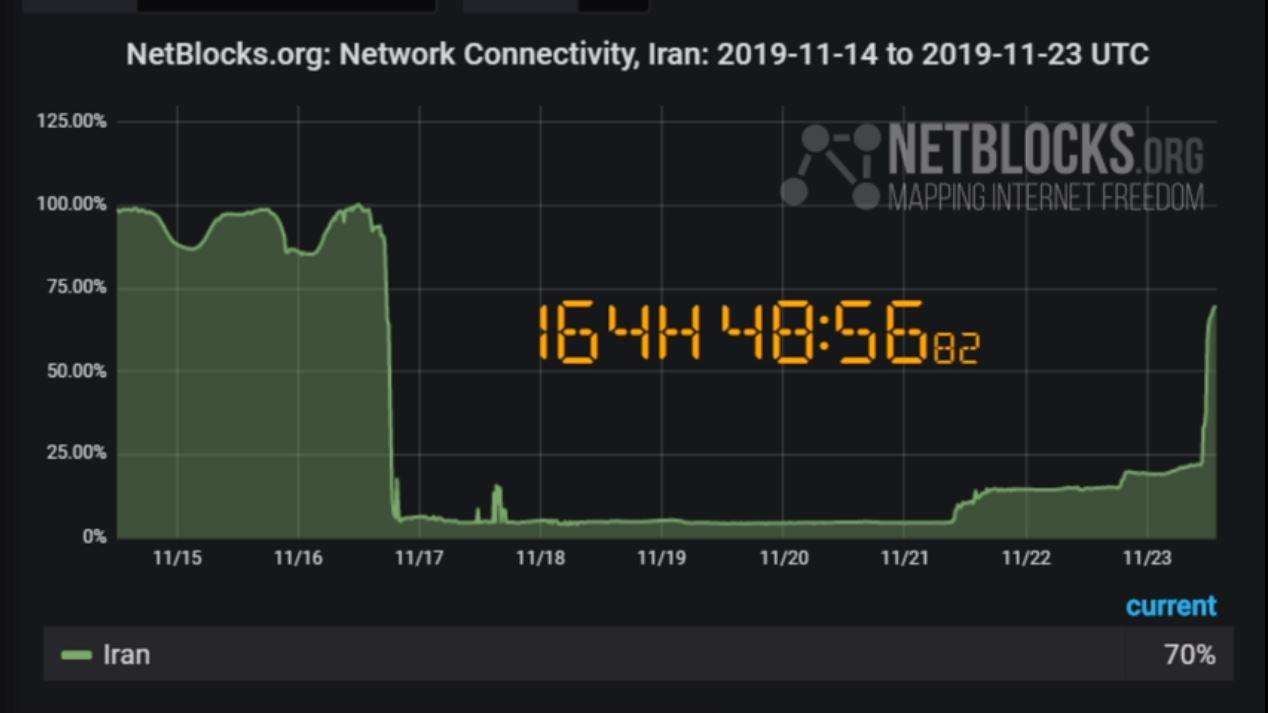Image resolution: width=1269 pixels, height=713 pixels.
Task: Toggle the Iran series in legend
Action: pos(126,655)
